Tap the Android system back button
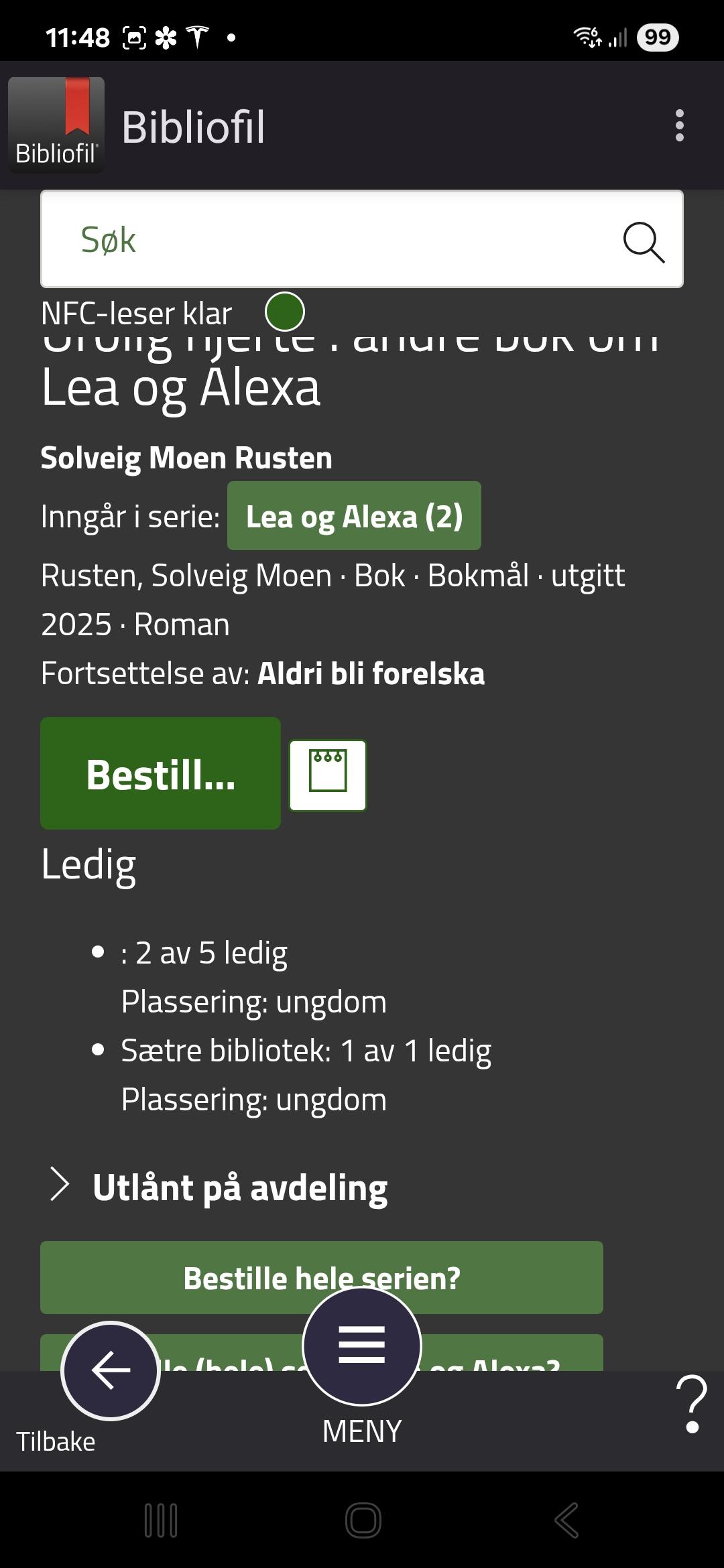Image resolution: width=724 pixels, height=1568 pixels. point(566,1520)
